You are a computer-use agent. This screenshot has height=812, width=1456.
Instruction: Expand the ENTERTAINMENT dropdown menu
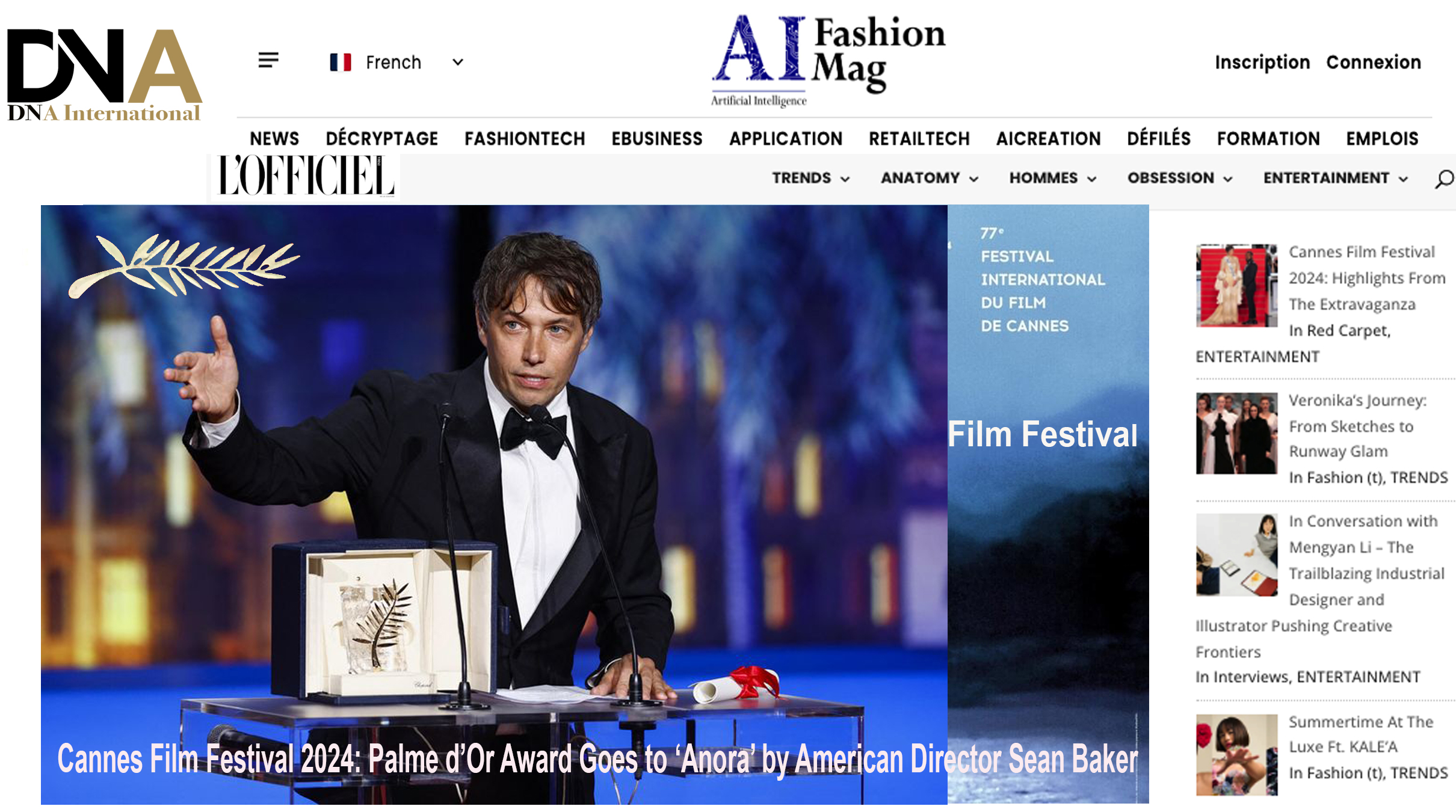pos(1336,178)
